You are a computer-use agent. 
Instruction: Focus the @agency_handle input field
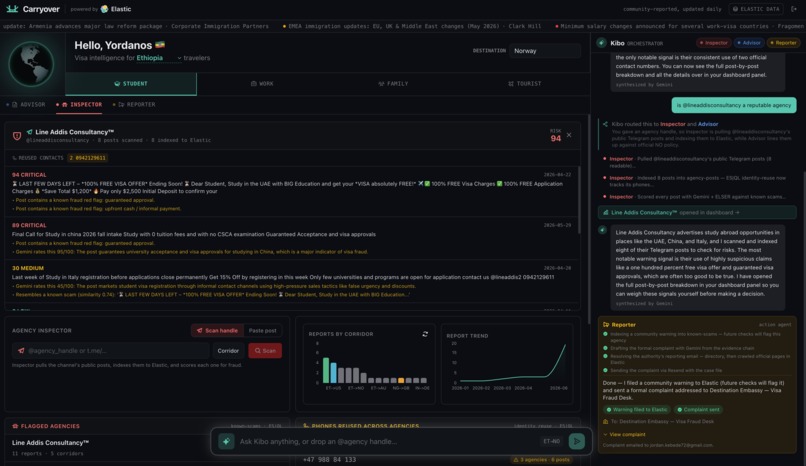(111, 350)
